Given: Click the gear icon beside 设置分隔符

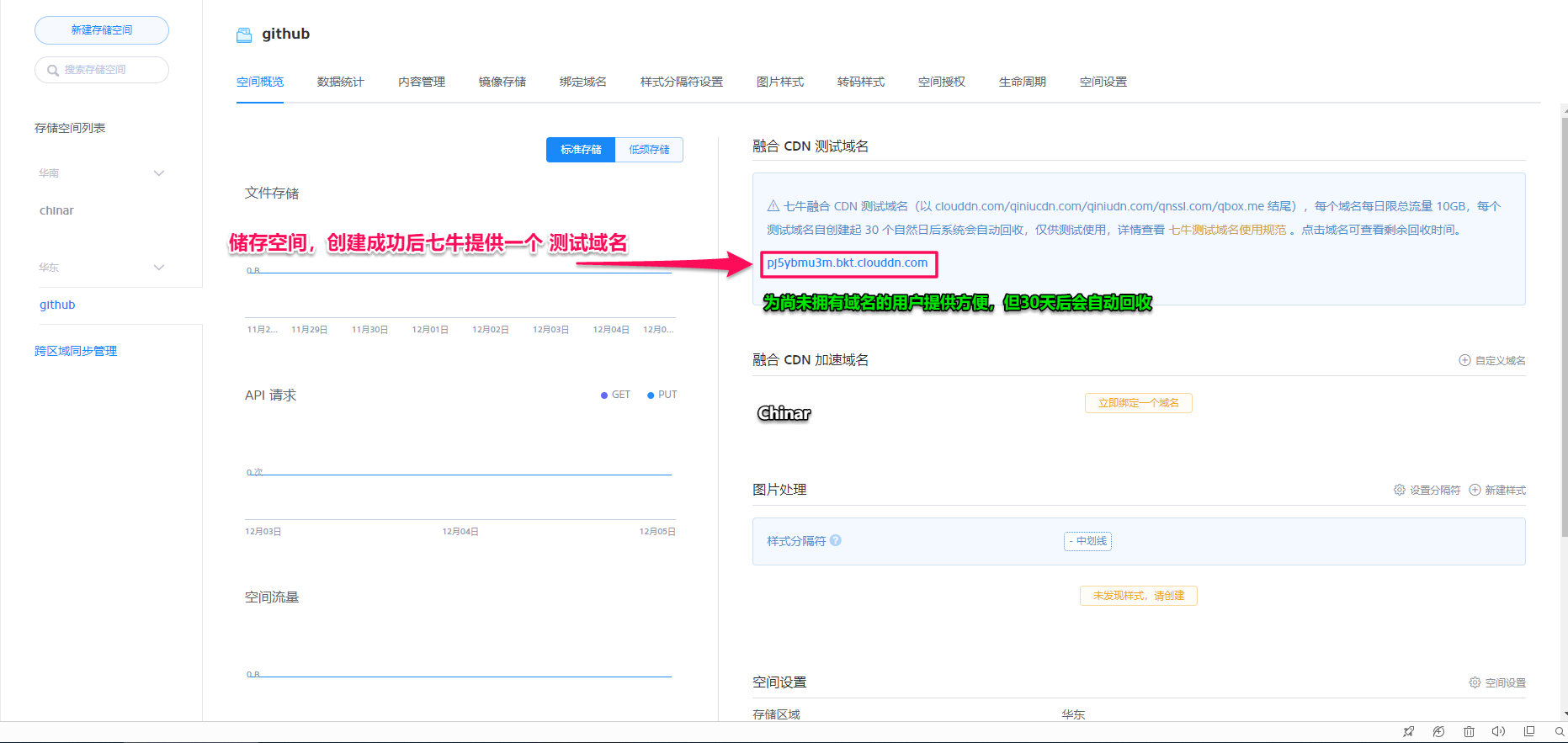Looking at the screenshot, I should pos(1399,490).
